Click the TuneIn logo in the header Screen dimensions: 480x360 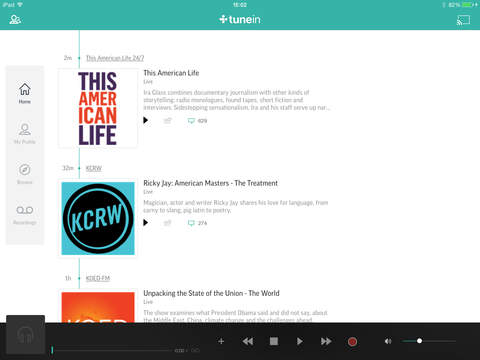(x=240, y=19)
